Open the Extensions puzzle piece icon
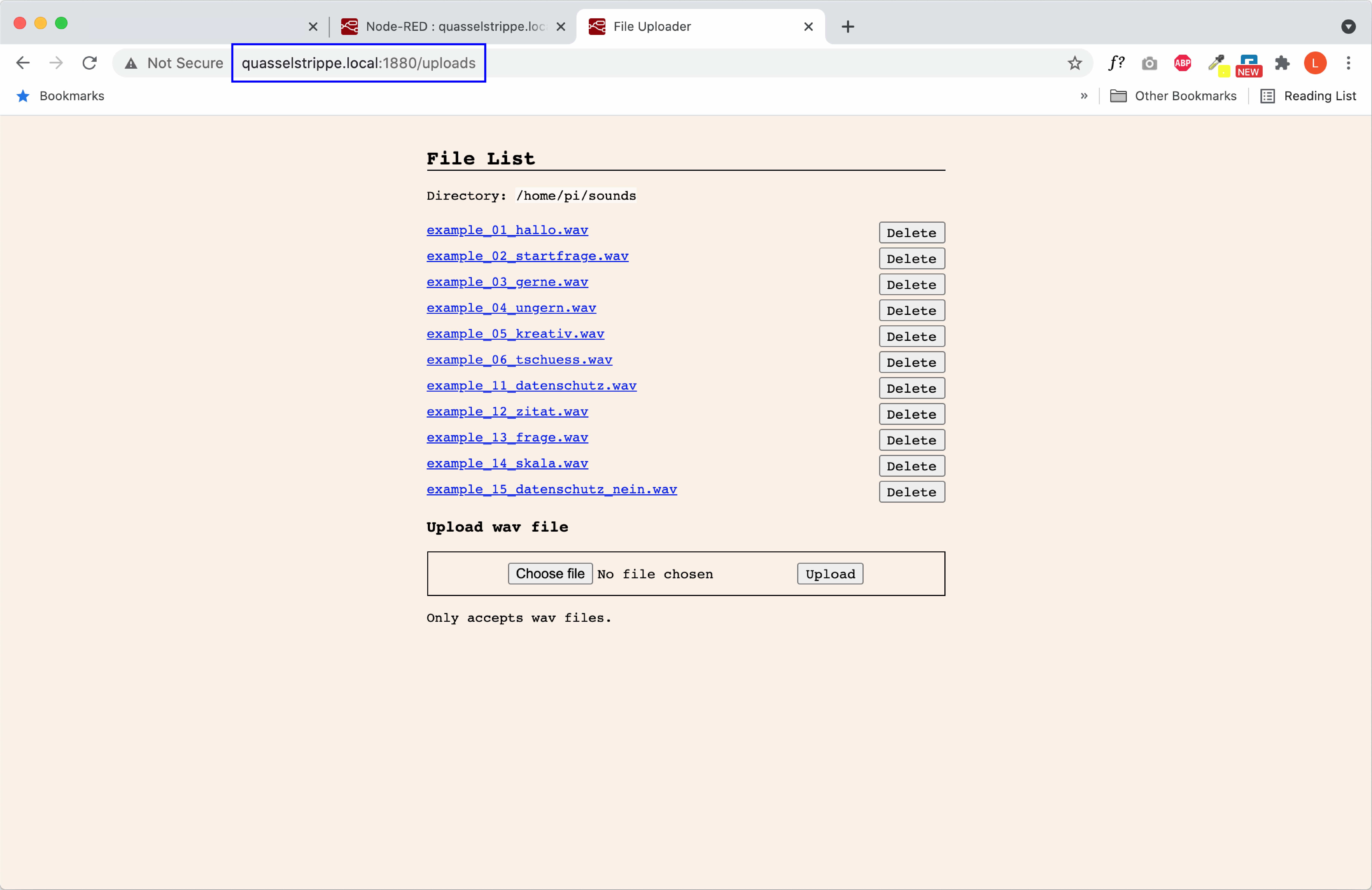This screenshot has height=890, width=1372. click(1282, 63)
